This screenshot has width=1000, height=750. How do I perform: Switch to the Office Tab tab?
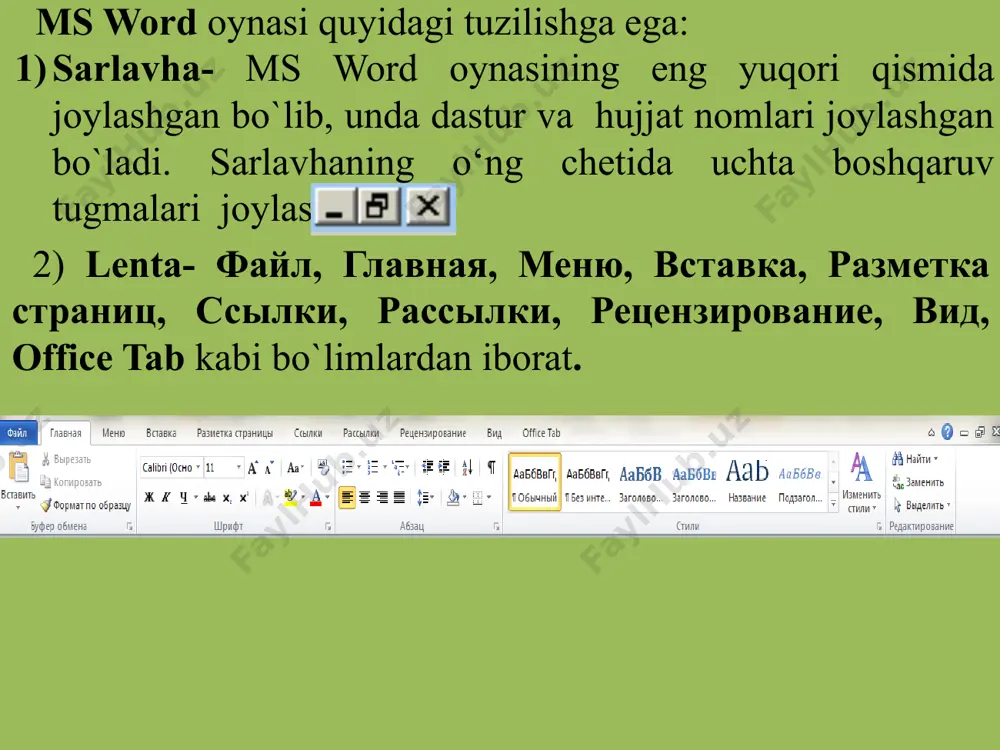[541, 432]
